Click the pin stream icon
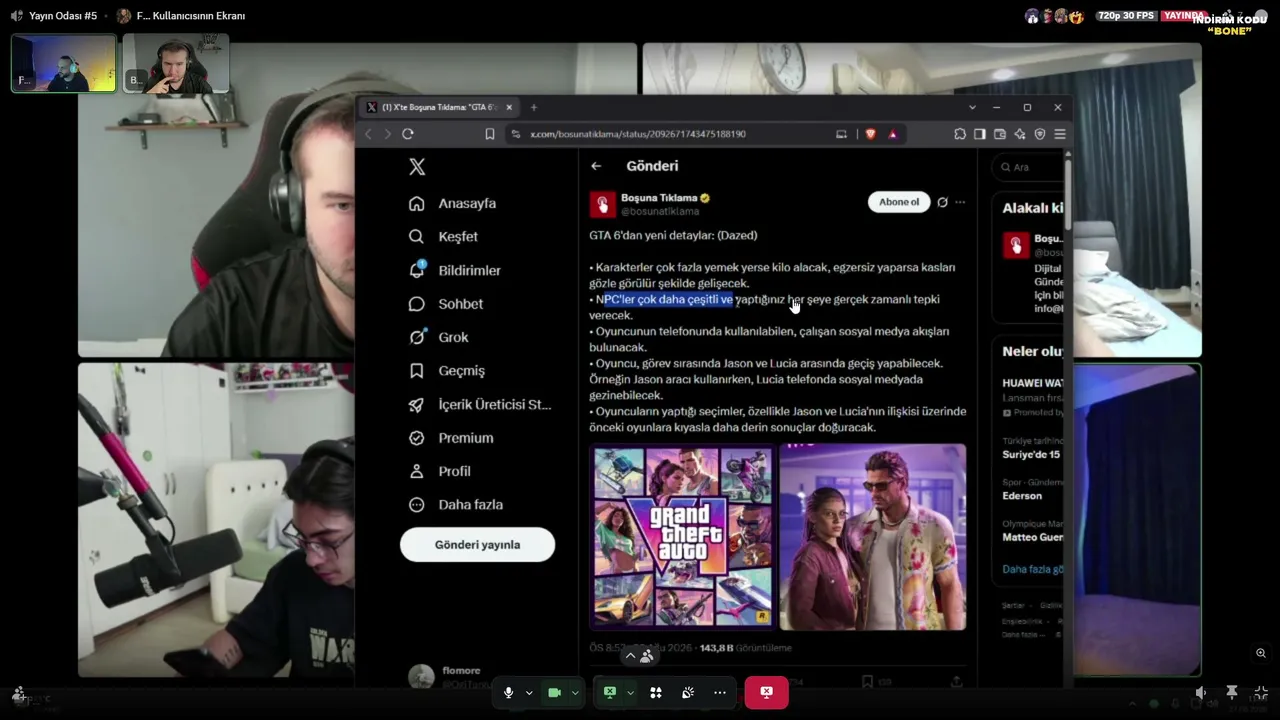 [1232, 692]
